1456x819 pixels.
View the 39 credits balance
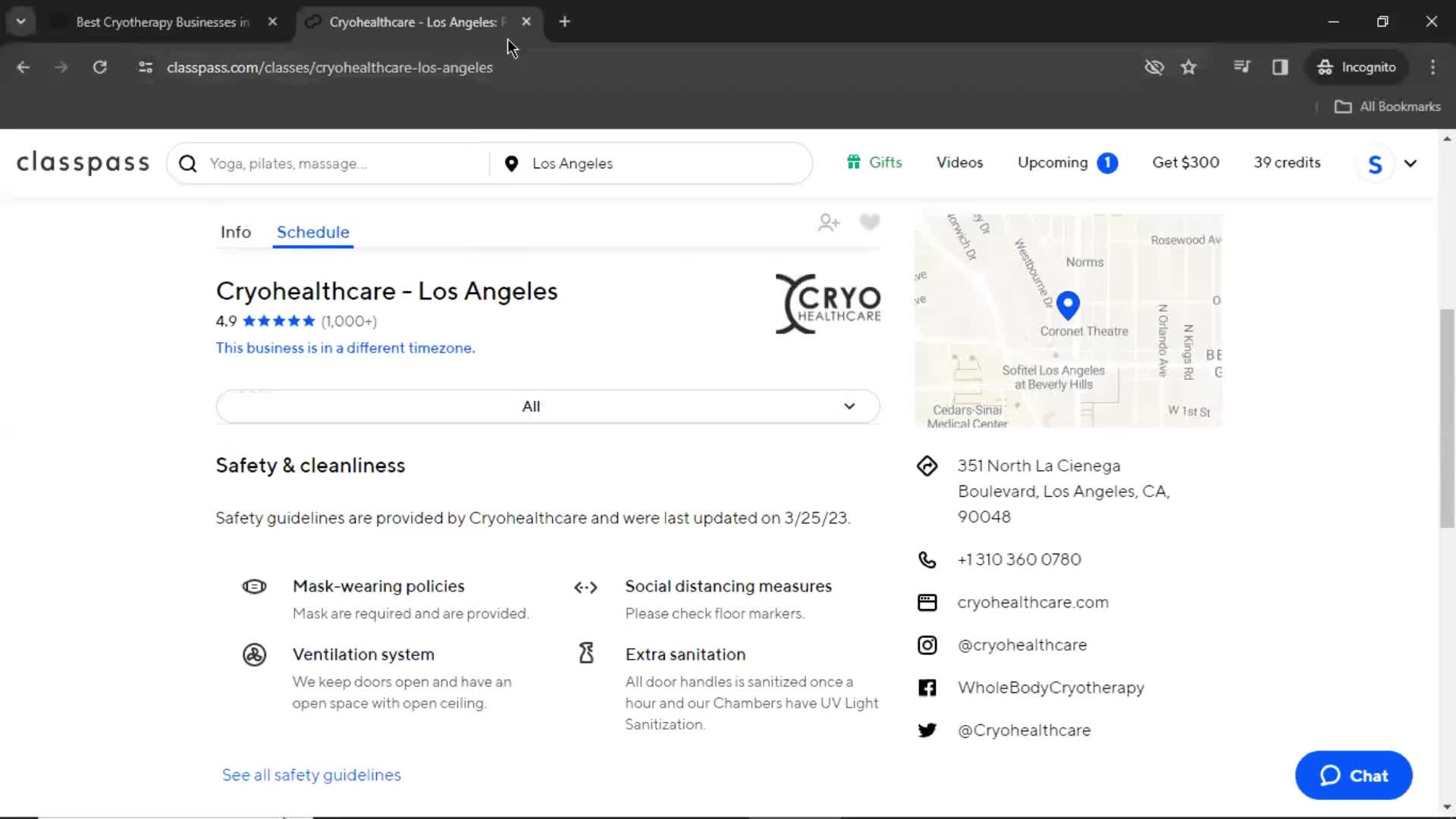[x=1287, y=162]
